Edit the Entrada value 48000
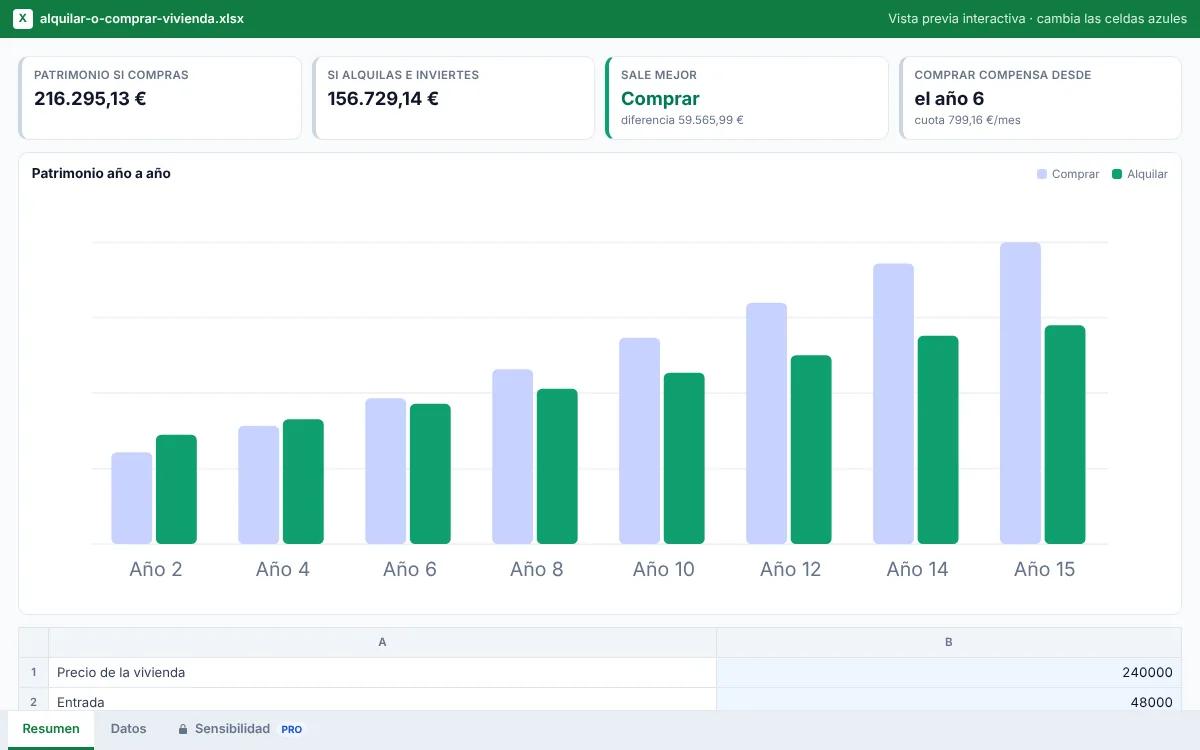Viewport: 1200px width, 750px height. [x=949, y=700]
